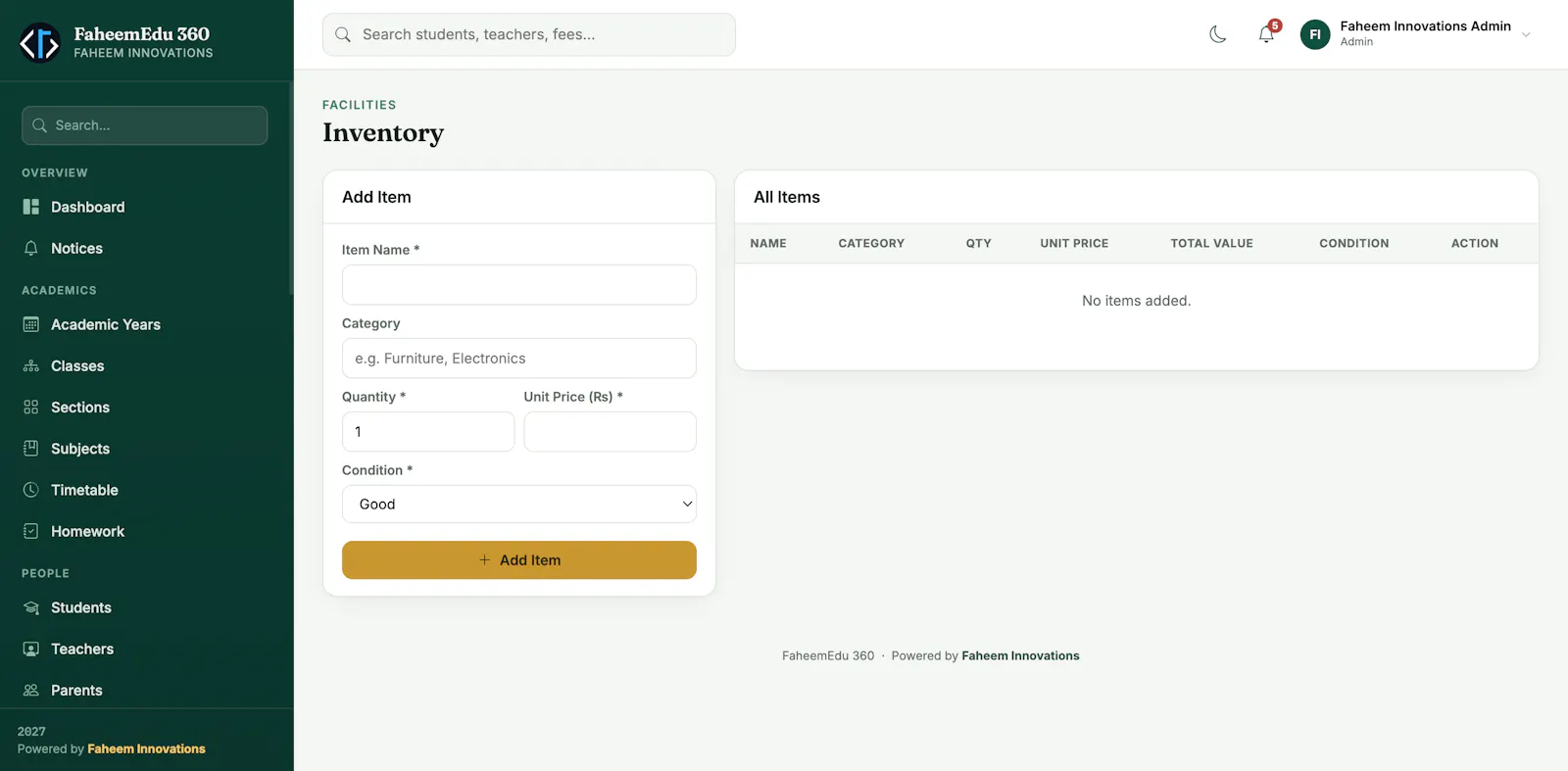Click the NAME column header
1568x771 pixels.
click(768, 243)
